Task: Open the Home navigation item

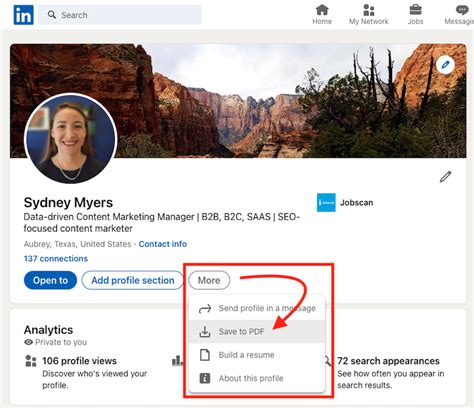Action: tap(322, 15)
